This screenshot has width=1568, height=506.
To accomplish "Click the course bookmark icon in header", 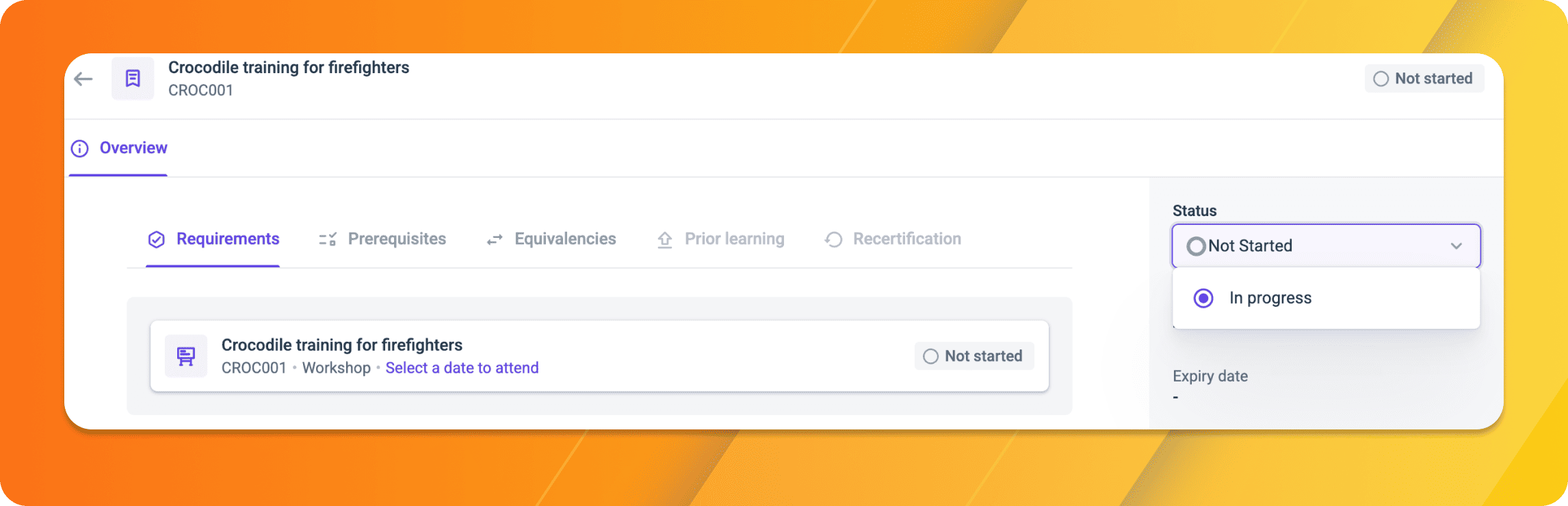I will (133, 79).
